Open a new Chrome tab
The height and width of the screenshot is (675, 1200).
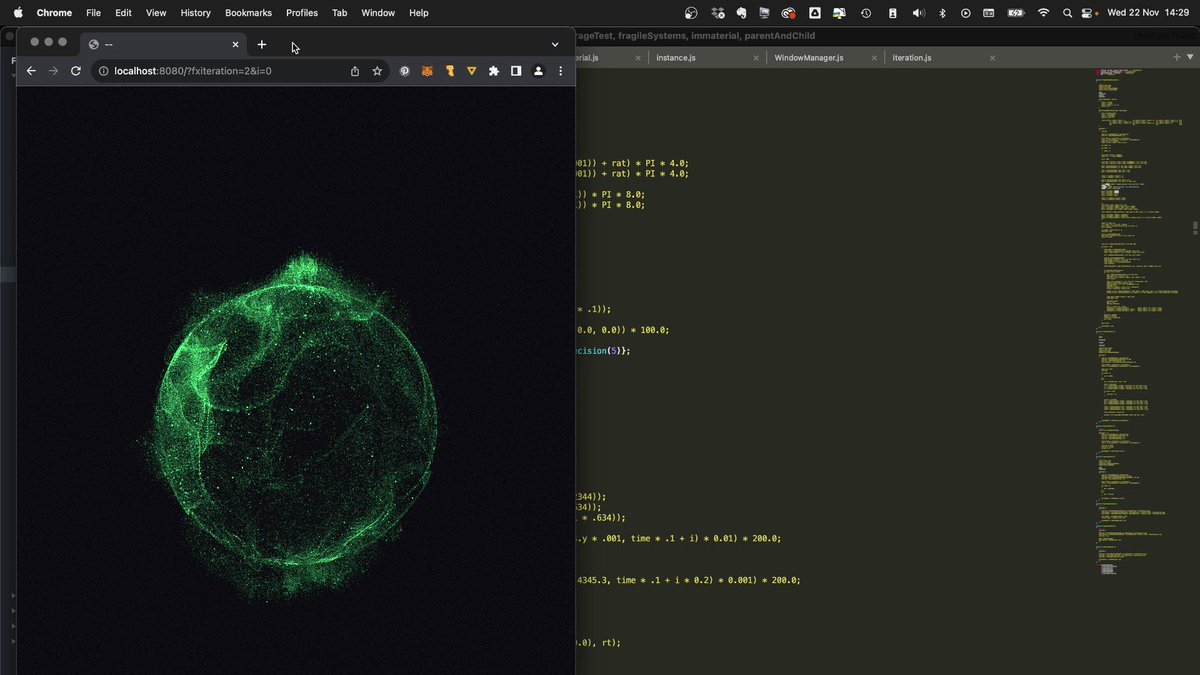[x=262, y=44]
